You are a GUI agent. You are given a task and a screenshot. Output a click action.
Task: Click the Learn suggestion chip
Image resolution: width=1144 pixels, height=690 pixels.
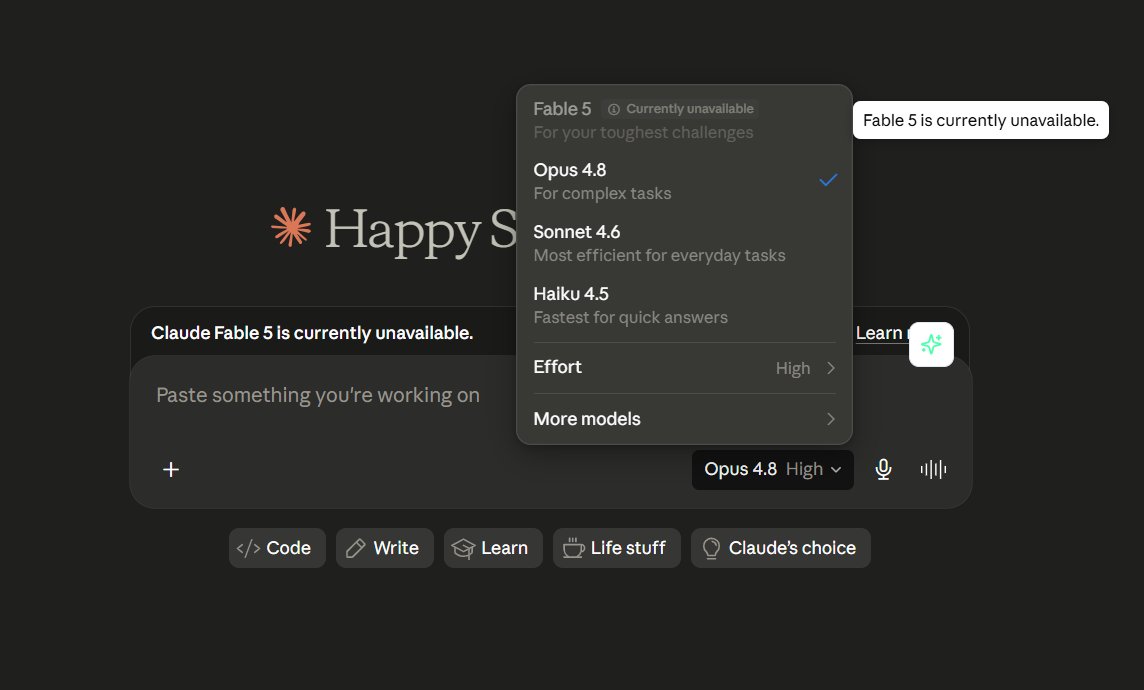(493, 548)
